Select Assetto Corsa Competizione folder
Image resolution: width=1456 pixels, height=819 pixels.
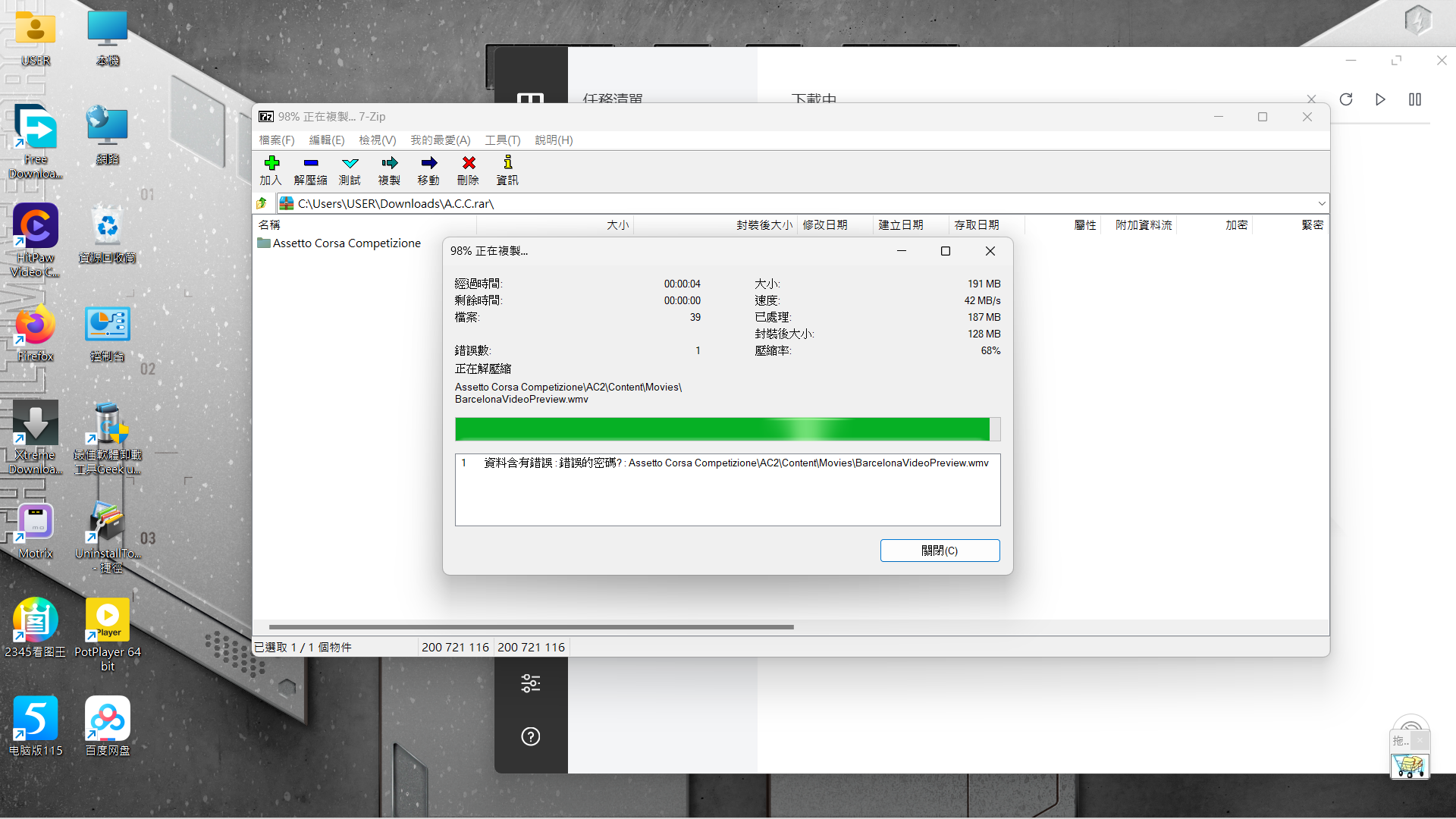click(x=346, y=243)
